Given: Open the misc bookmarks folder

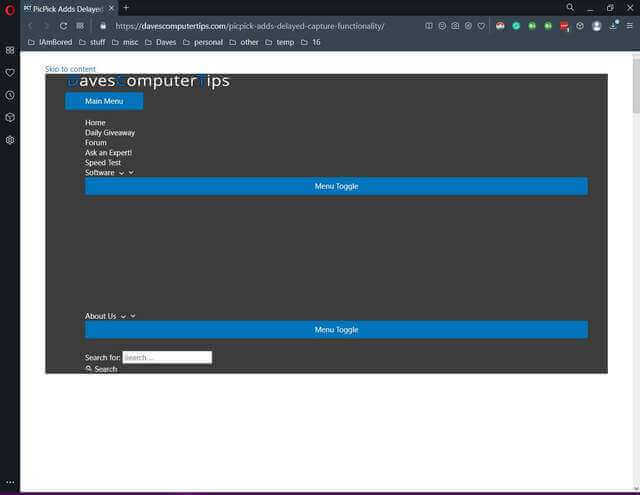Looking at the screenshot, I should (x=125, y=42).
